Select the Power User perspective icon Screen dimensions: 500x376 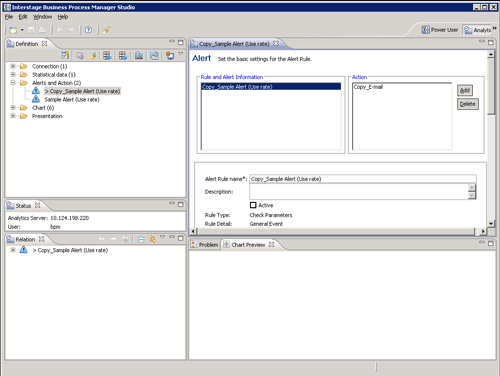(425, 30)
